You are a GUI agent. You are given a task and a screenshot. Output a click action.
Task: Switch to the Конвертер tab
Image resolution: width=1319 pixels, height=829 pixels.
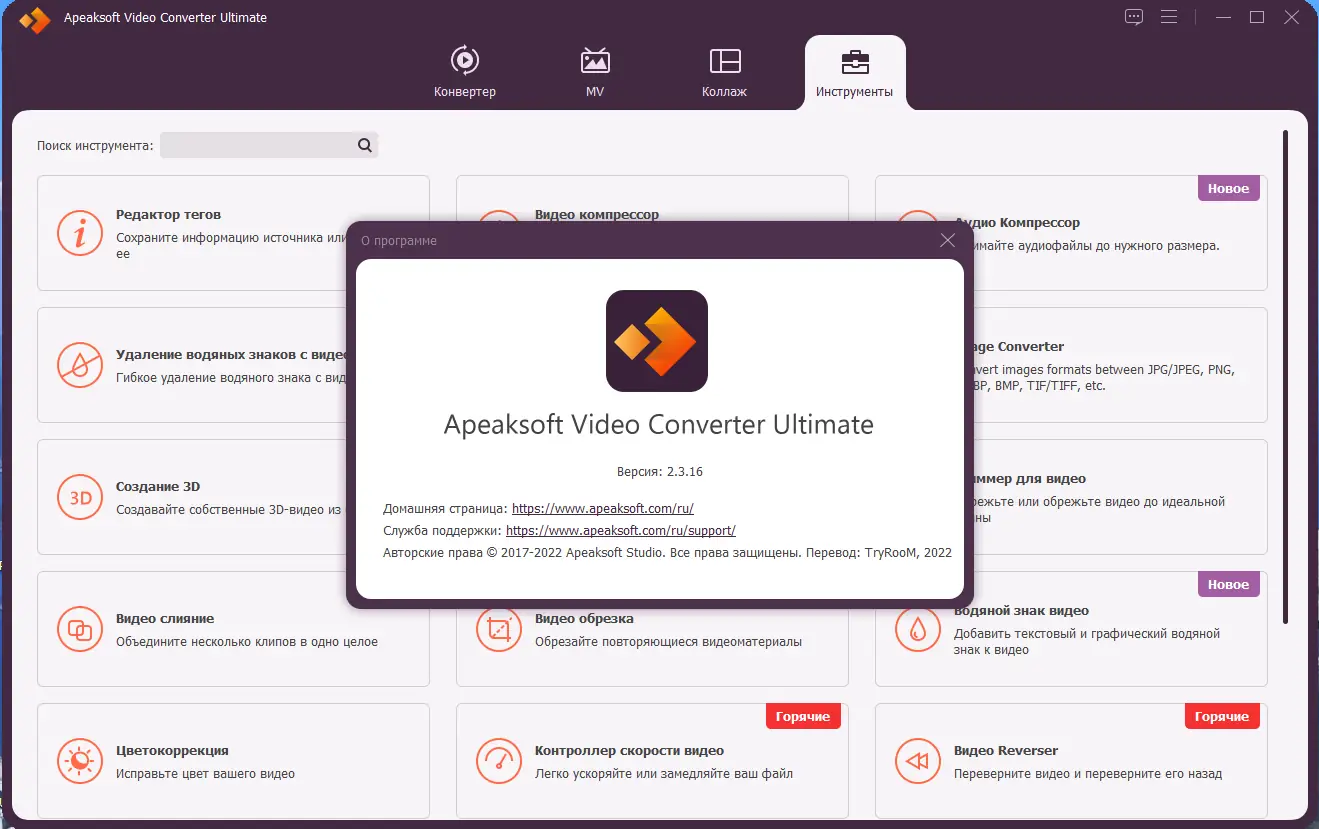(x=465, y=70)
